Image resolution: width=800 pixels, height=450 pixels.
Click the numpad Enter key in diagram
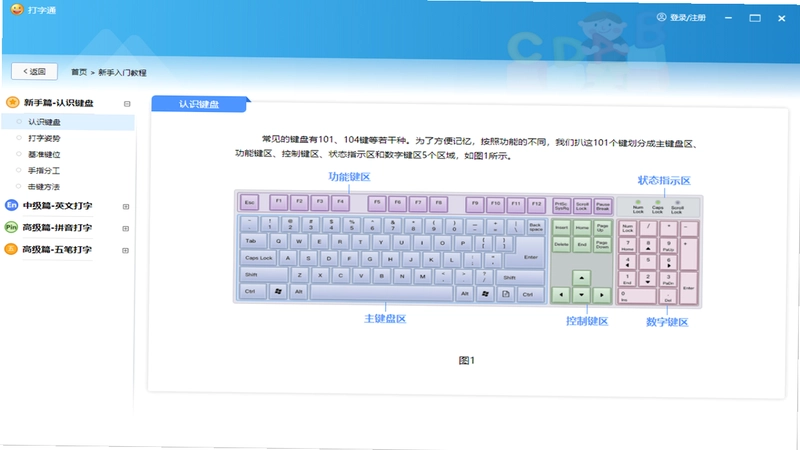click(689, 288)
